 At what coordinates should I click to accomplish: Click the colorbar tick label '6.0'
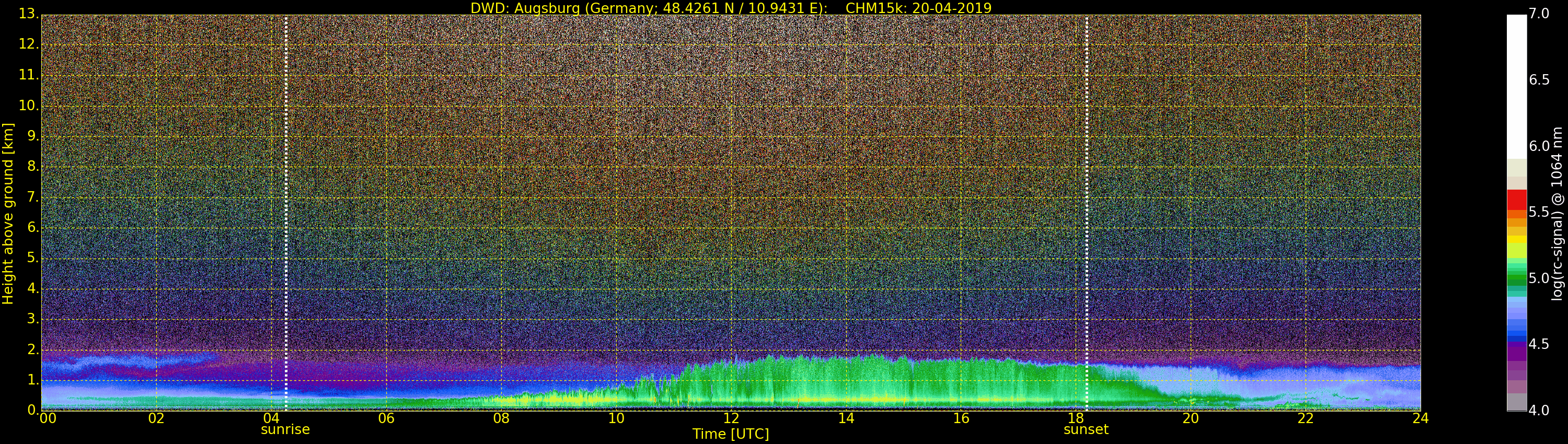pos(1539,146)
